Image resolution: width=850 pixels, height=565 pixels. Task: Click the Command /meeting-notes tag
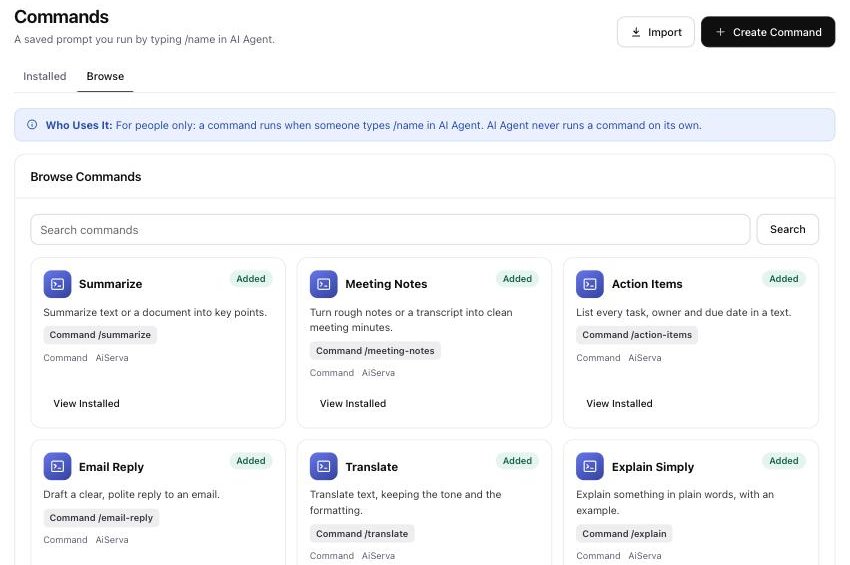[x=375, y=351]
